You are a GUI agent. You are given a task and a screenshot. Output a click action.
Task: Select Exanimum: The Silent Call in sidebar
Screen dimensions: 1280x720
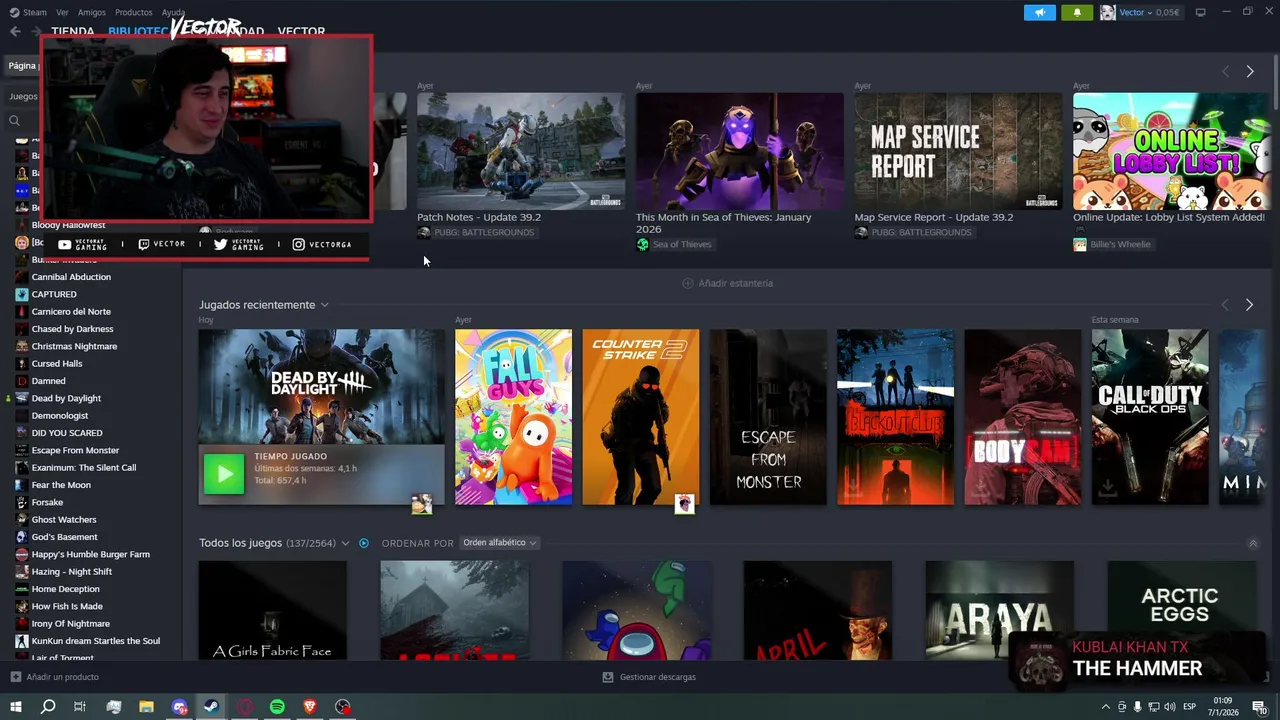coord(84,468)
